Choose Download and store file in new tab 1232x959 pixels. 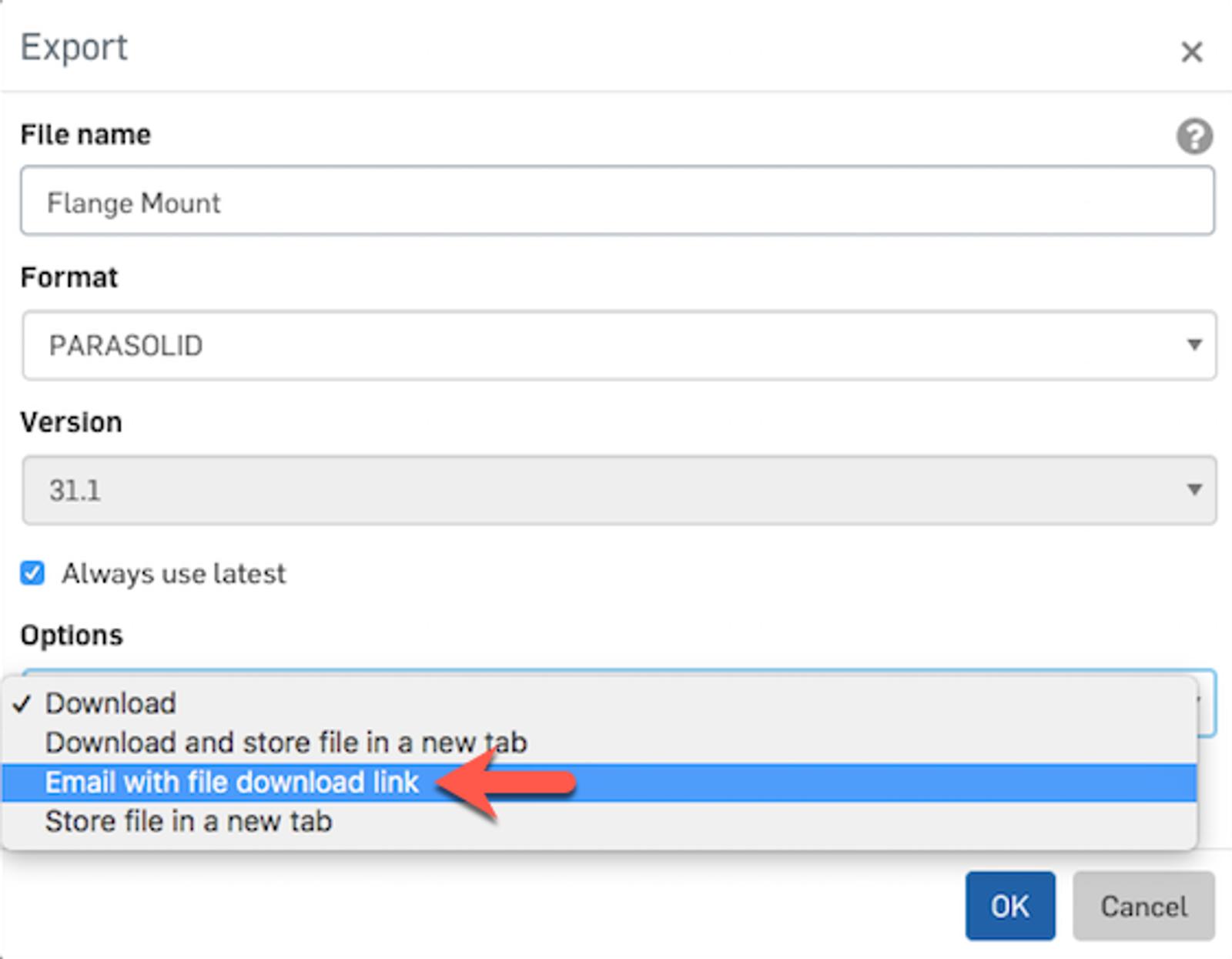[286, 743]
